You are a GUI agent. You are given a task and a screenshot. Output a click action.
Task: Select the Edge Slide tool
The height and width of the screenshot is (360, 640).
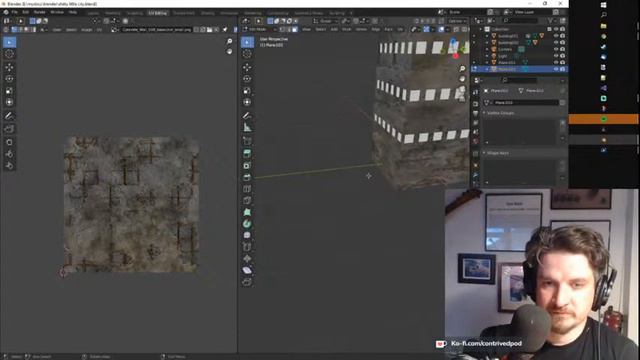(x=247, y=247)
